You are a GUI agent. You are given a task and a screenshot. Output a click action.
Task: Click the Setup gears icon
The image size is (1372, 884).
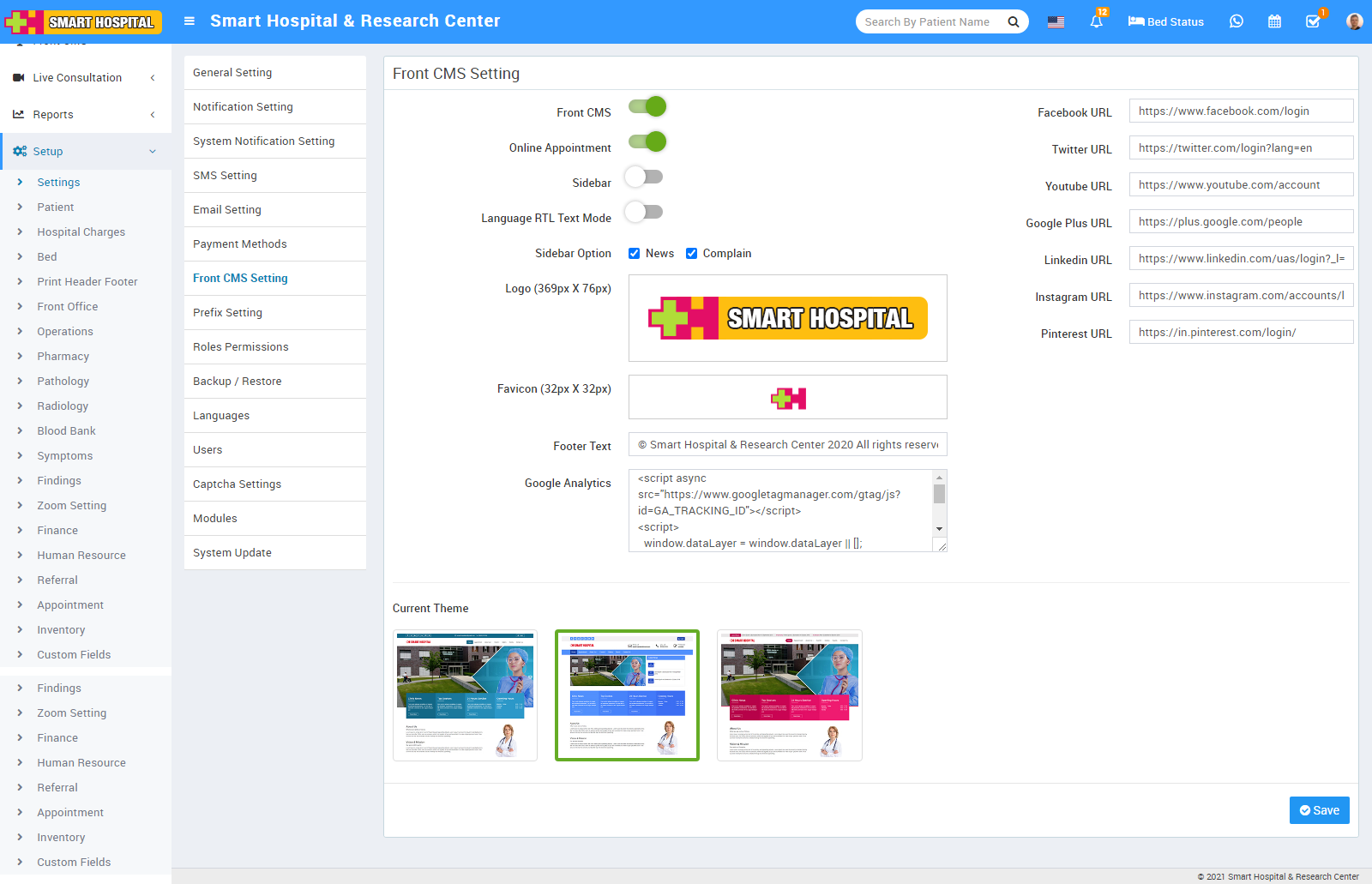click(x=20, y=151)
